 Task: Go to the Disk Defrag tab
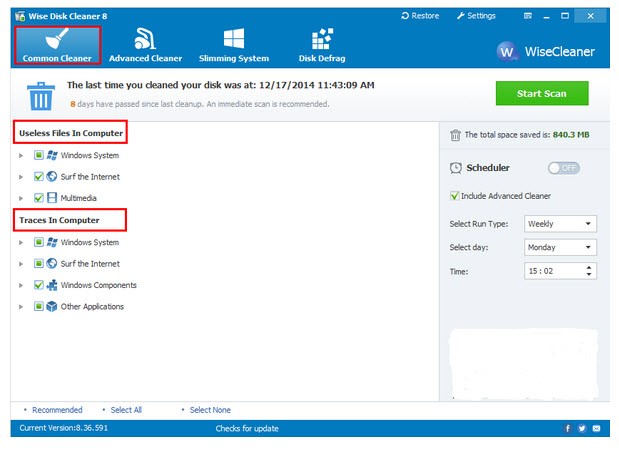[322, 45]
